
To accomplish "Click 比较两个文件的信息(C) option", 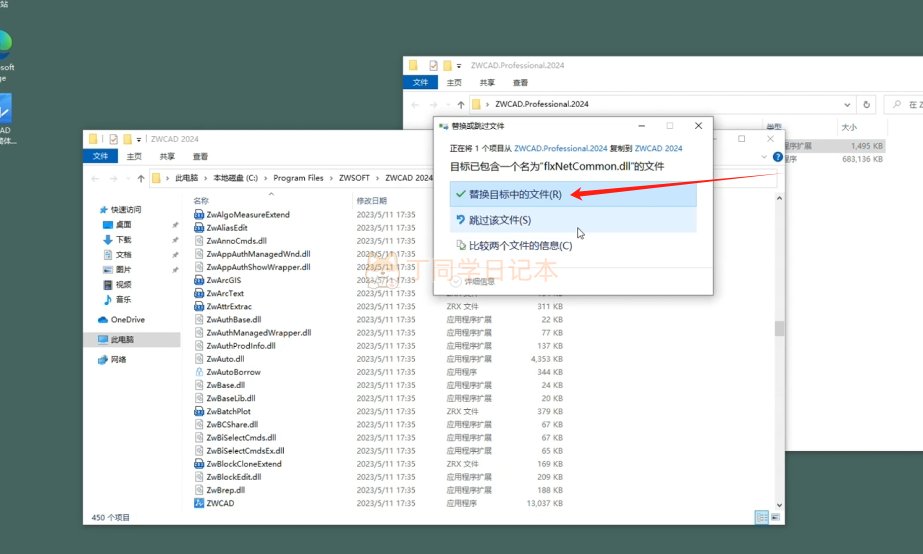I will [520, 246].
